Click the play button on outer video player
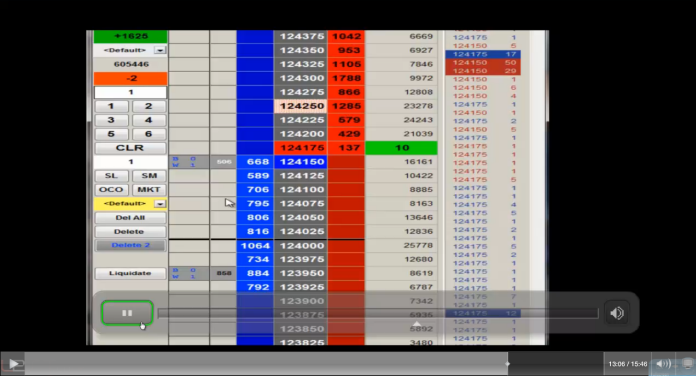 click(x=12, y=364)
